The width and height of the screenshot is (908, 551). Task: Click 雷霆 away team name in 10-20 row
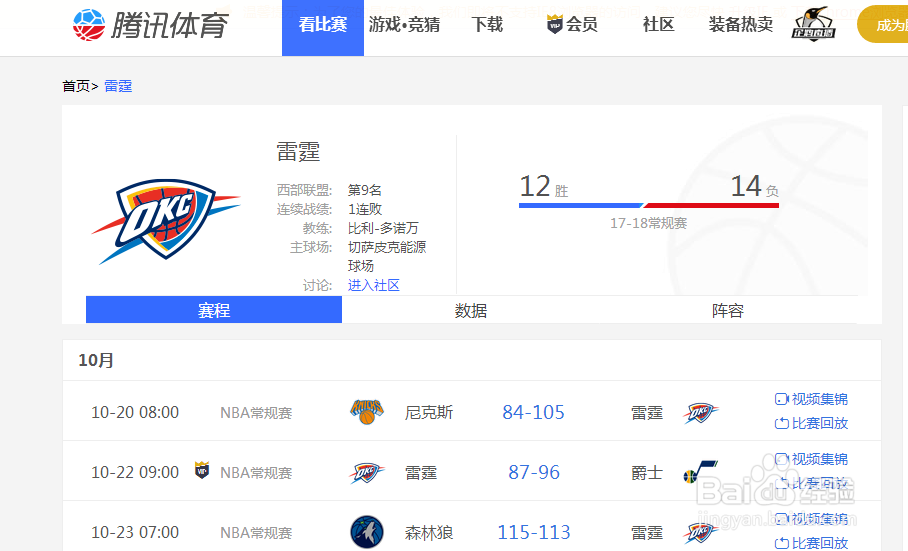pos(647,413)
